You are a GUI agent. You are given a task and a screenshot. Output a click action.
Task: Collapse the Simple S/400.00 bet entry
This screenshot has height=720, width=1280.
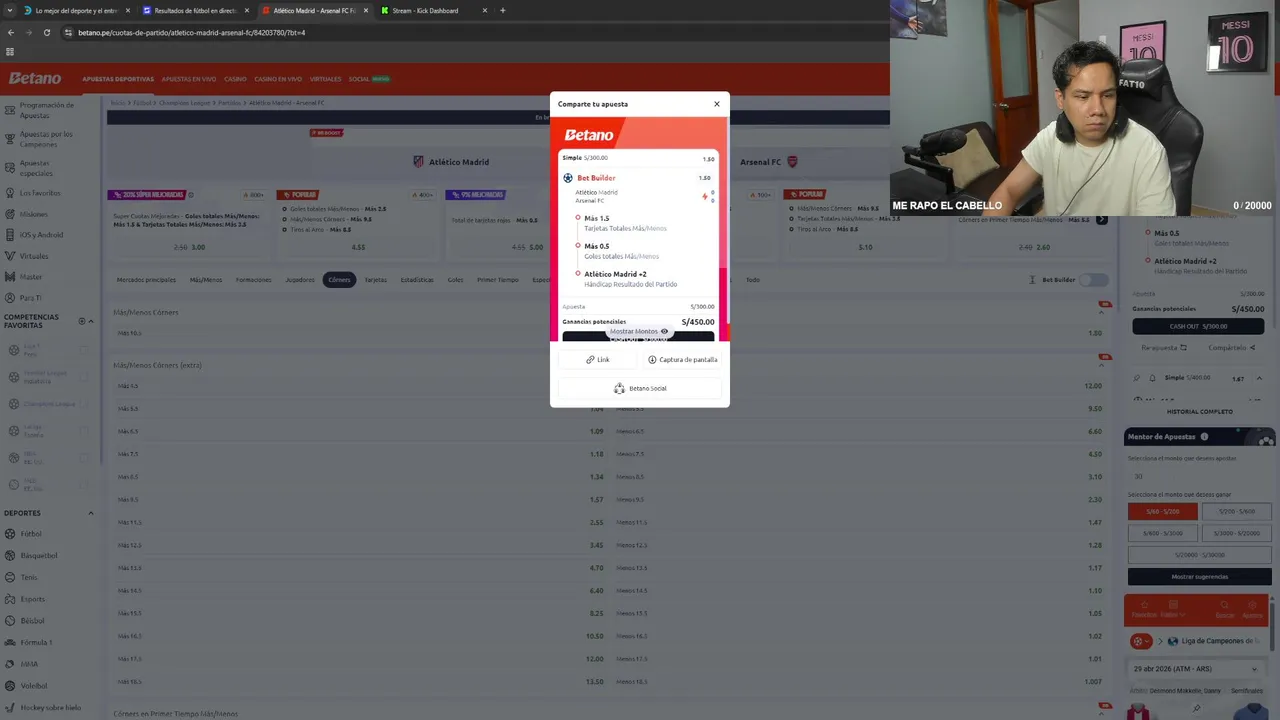pos(1259,378)
